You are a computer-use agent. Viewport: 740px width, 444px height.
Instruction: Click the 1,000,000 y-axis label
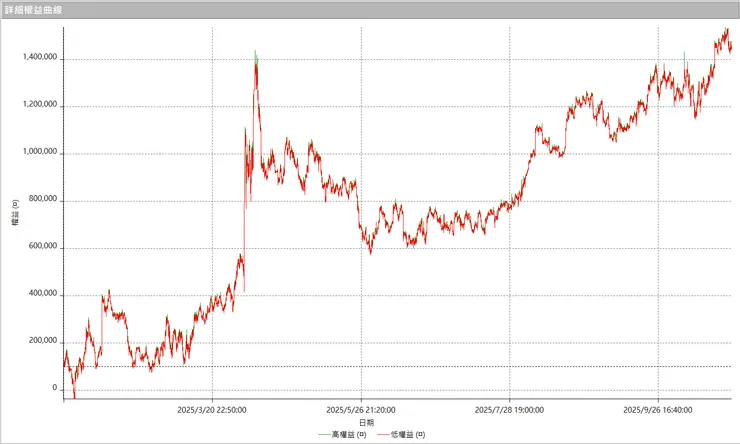pyautogui.click(x=40, y=151)
